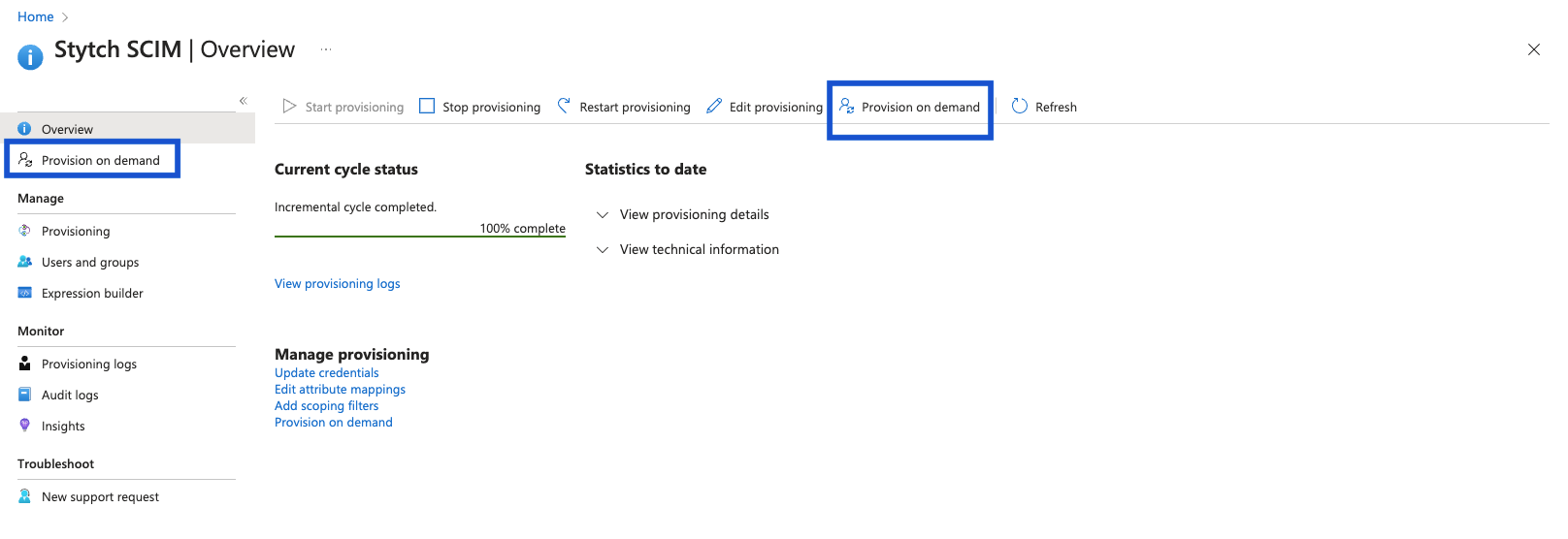Click Update credentials link

click(327, 372)
